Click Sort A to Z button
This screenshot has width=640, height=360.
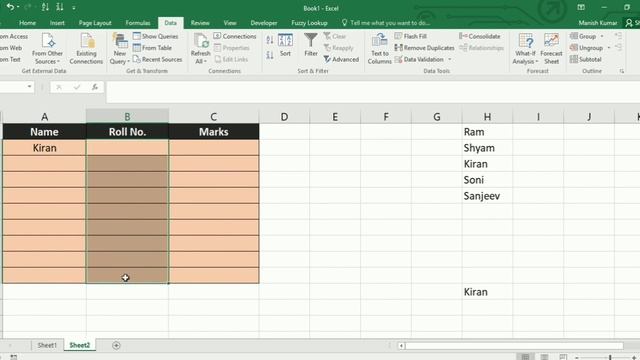[270, 40]
